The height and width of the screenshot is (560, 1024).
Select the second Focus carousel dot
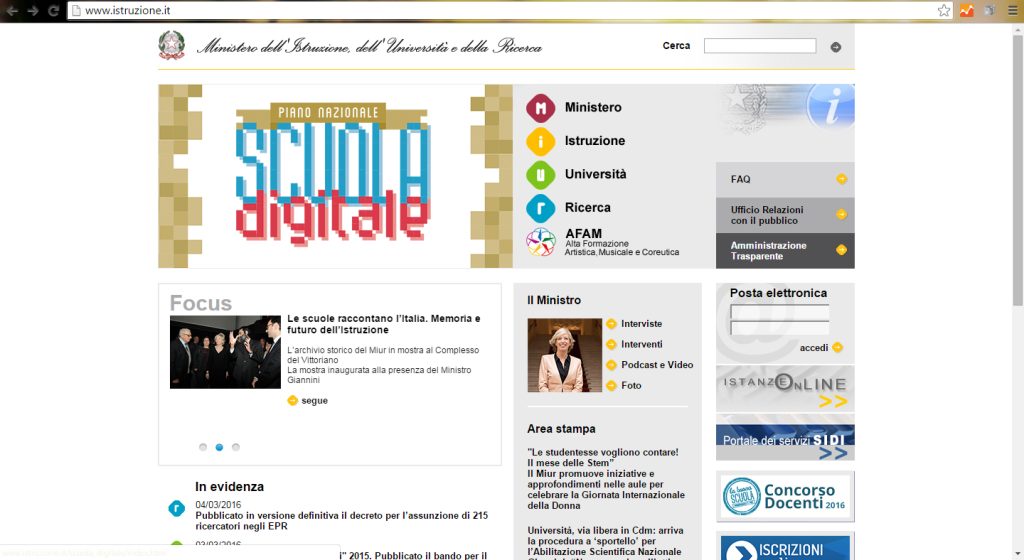click(219, 447)
